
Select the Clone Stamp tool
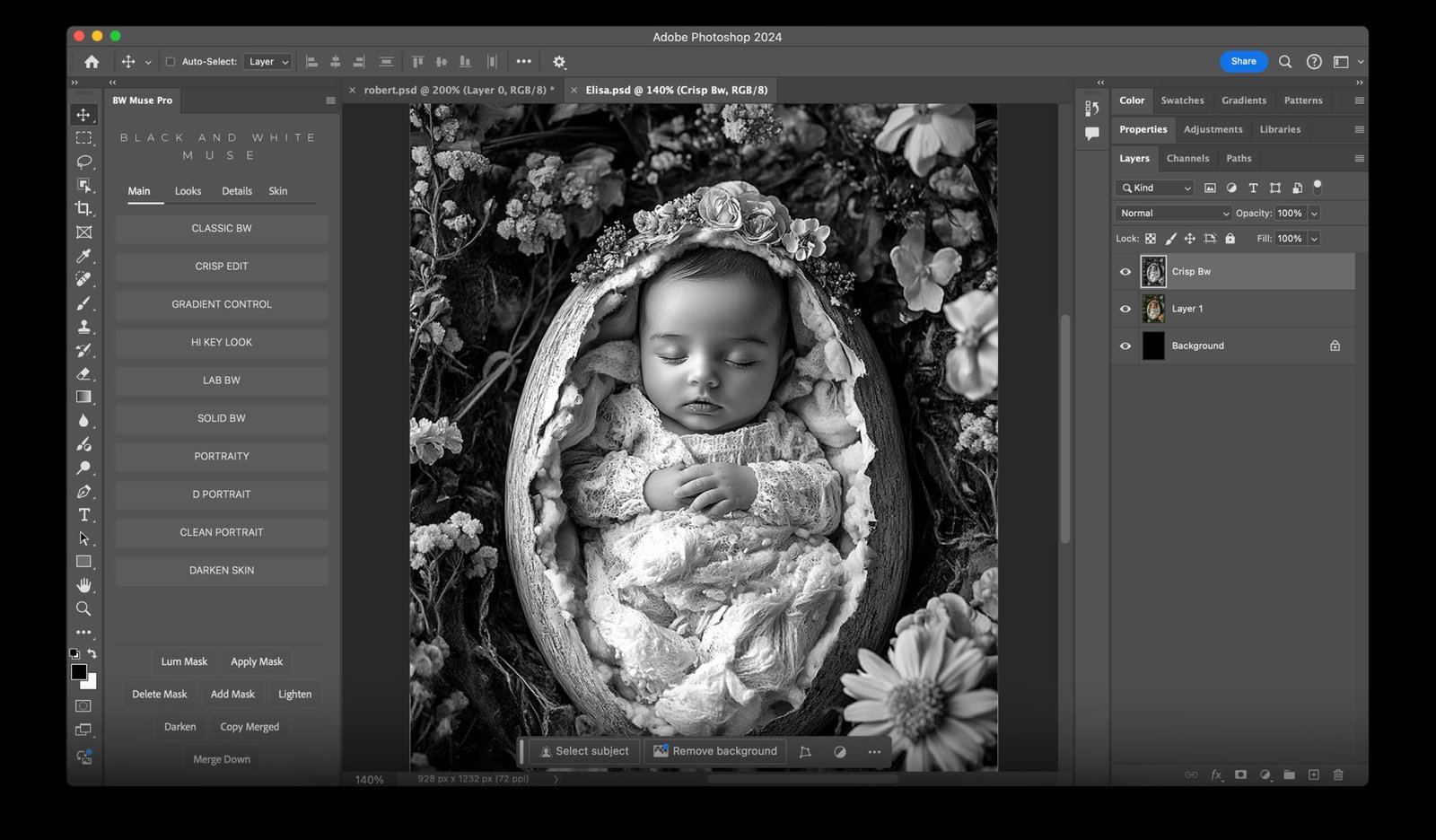tap(83, 327)
